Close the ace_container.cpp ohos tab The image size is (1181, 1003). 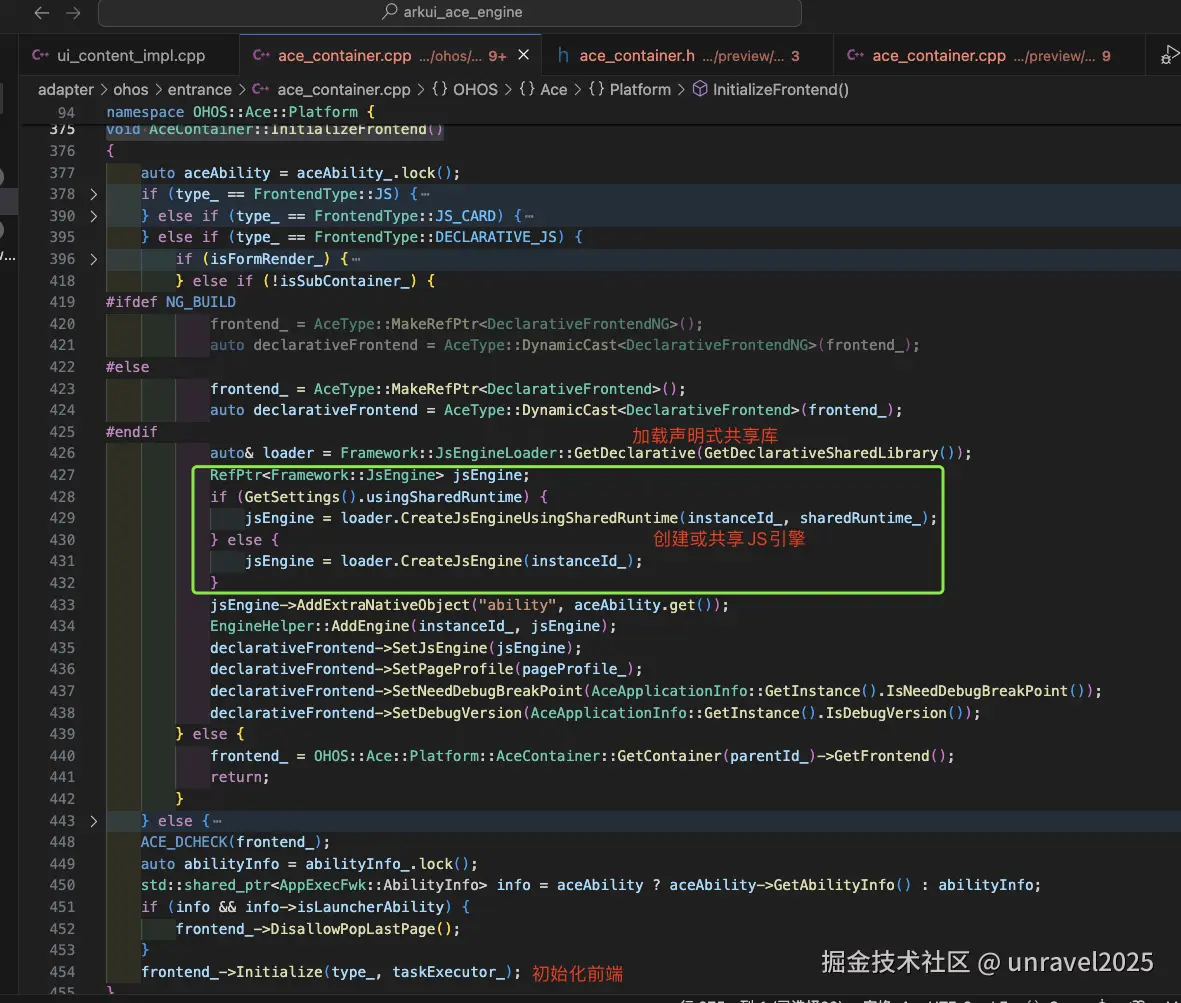(x=523, y=55)
